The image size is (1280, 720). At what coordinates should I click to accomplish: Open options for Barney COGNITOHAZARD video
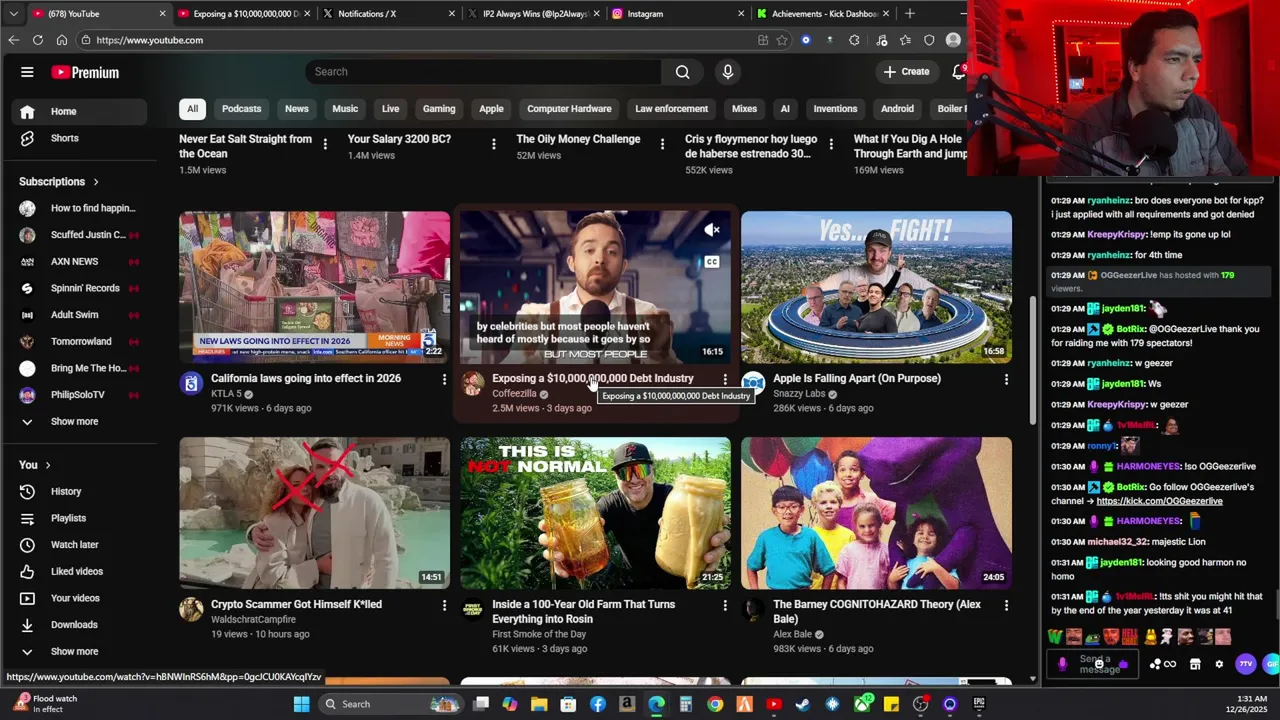point(1006,605)
